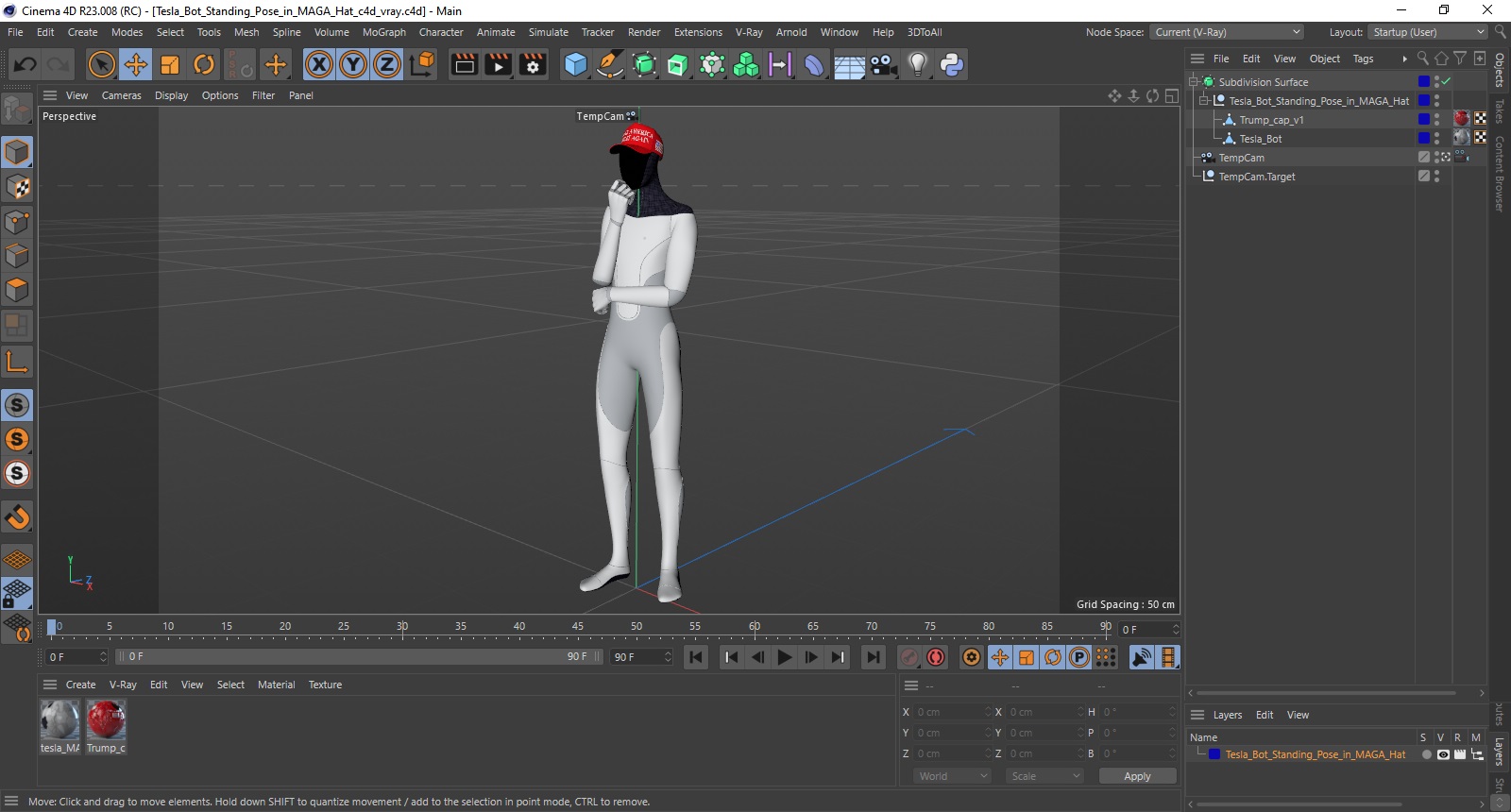
Task: Click the Subdivision Surface layer color swatch
Action: tap(1424, 82)
